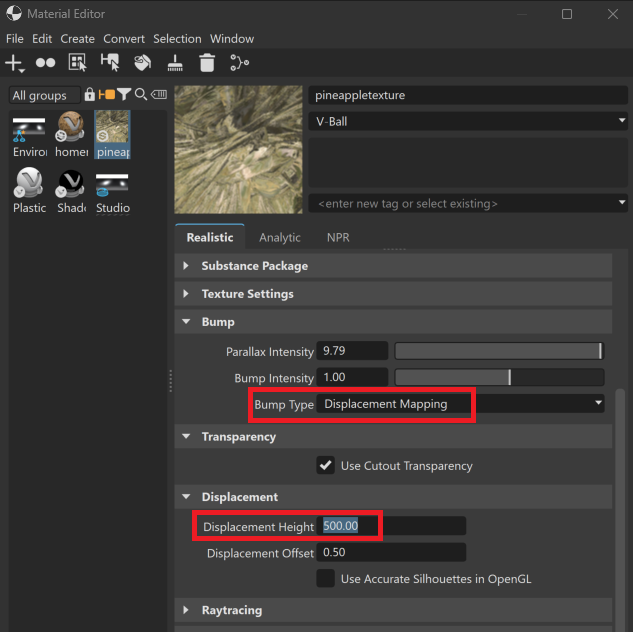Viewport: 633px width, 632px height.
Task: Switch to the NPR tab
Action: coord(338,237)
